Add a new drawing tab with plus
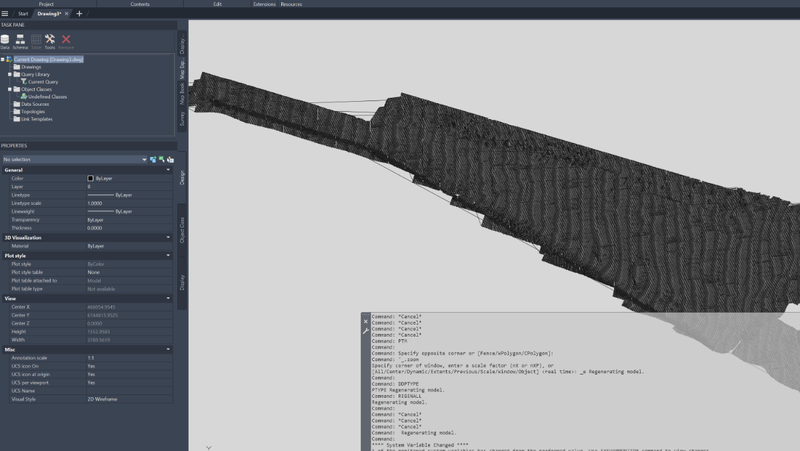The height and width of the screenshot is (451, 800). point(80,14)
